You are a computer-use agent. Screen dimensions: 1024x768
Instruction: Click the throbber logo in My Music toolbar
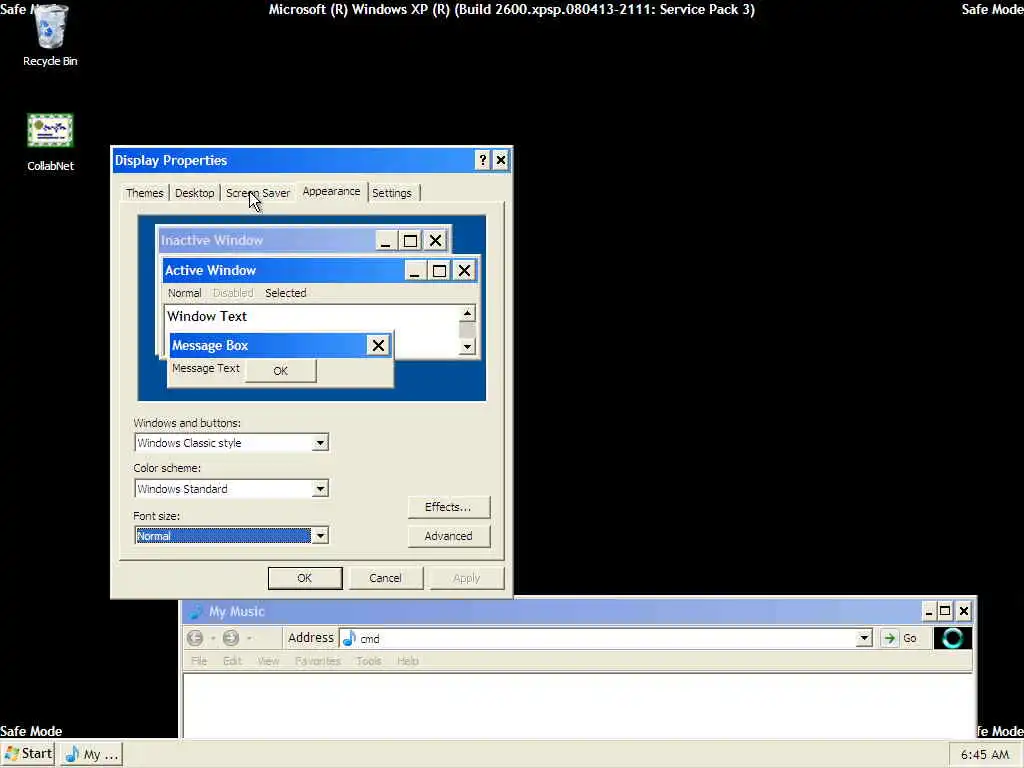pyautogui.click(x=953, y=638)
